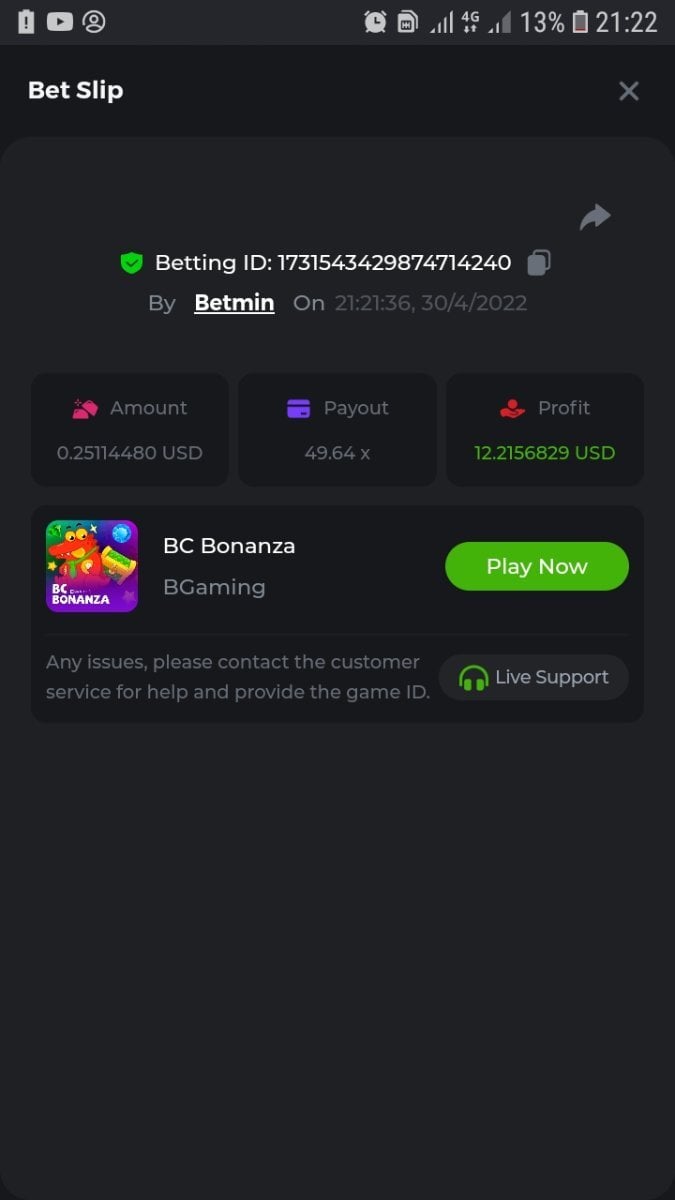
Task: Tap the red Profit hand icon
Action: [x=512, y=408]
